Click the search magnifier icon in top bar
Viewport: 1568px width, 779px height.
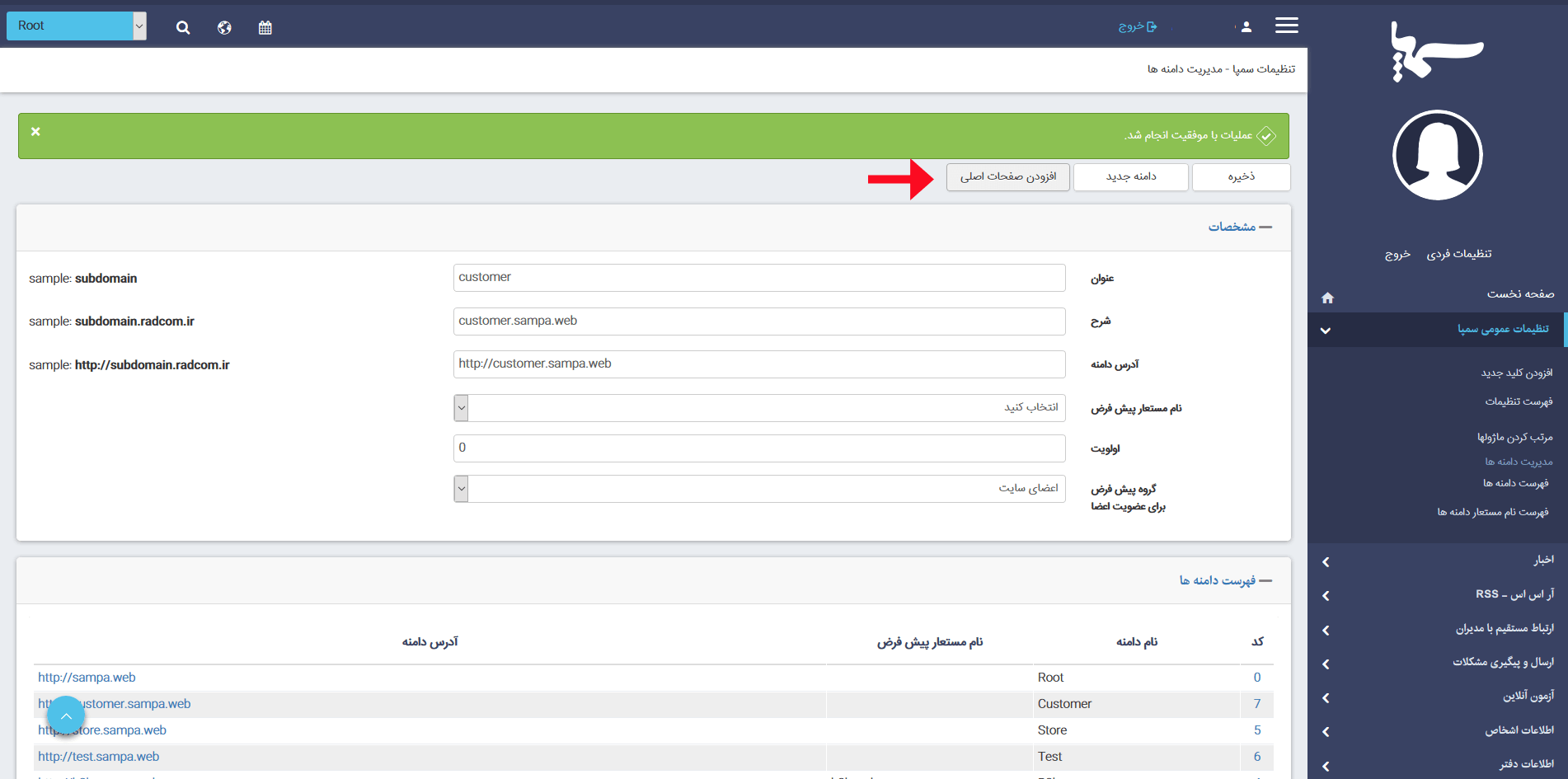pyautogui.click(x=183, y=28)
